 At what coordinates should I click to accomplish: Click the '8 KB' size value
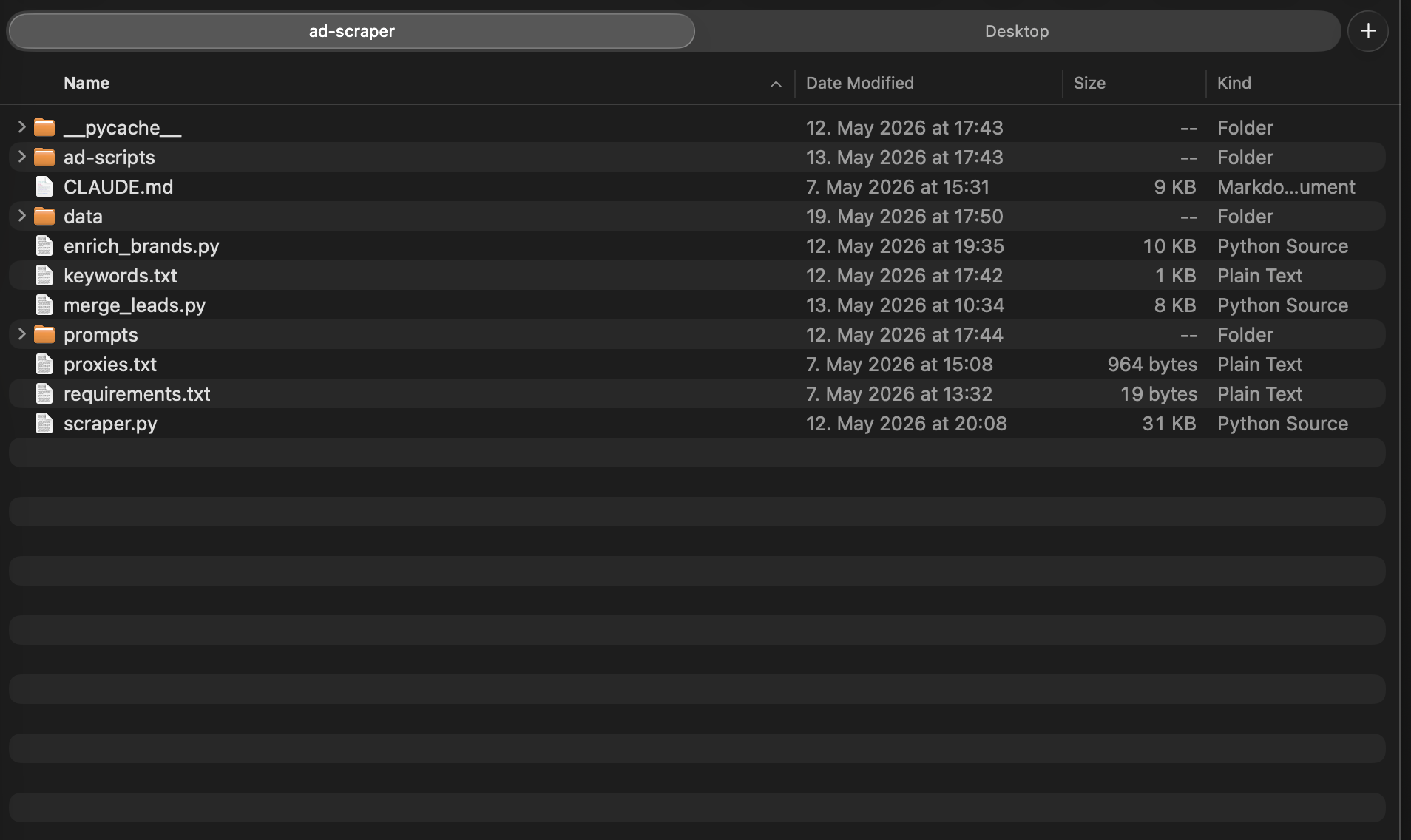tap(1175, 305)
